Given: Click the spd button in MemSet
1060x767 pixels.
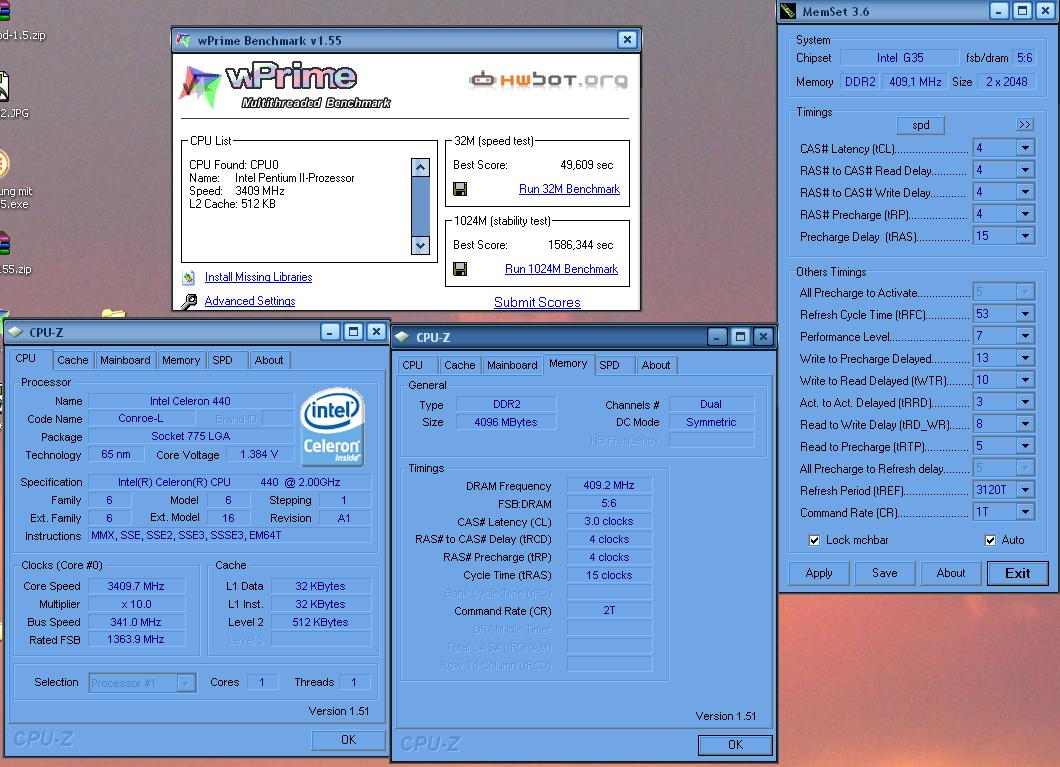Looking at the screenshot, I should point(921,125).
